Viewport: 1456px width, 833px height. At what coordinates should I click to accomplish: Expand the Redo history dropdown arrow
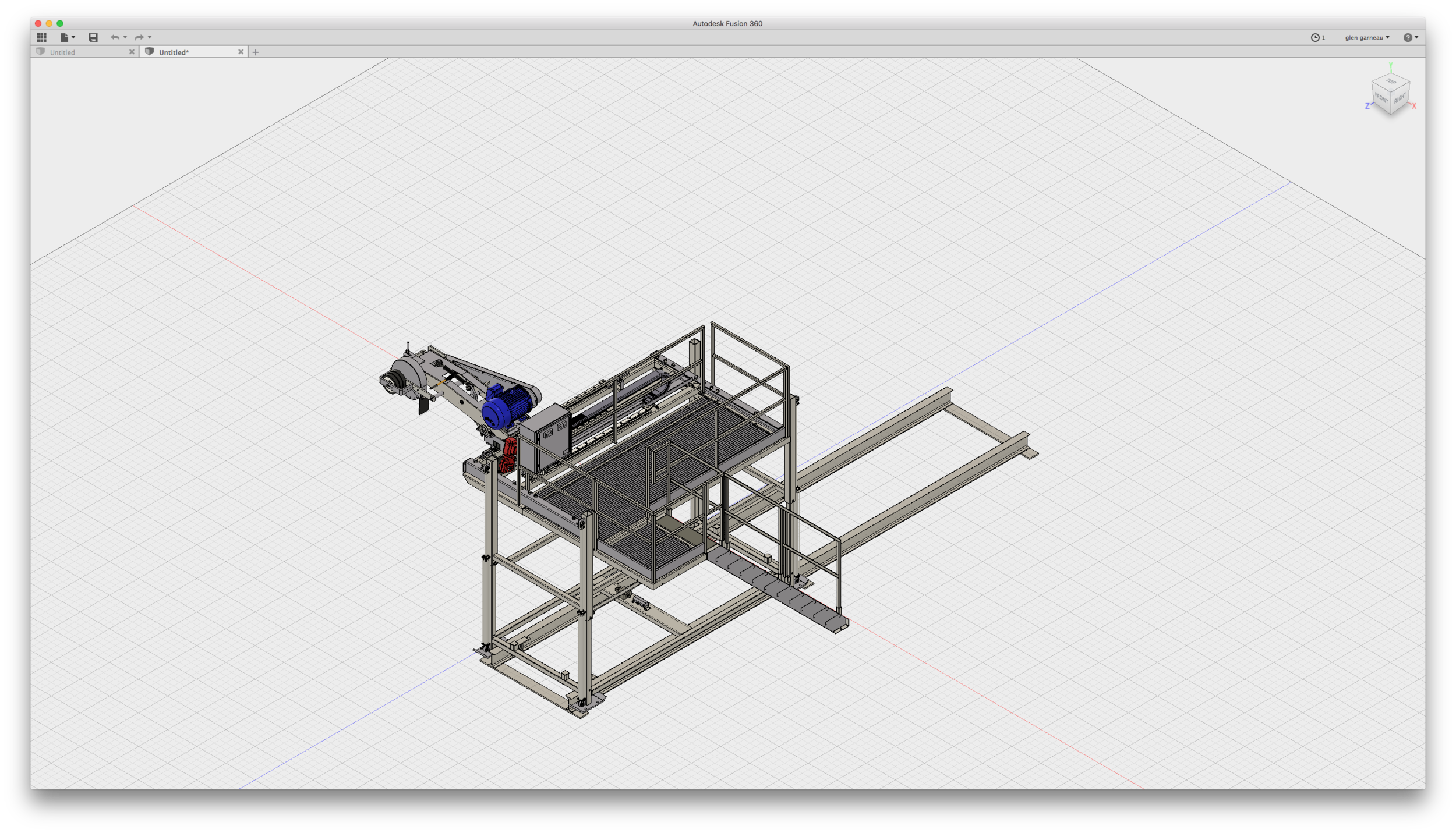coord(150,37)
